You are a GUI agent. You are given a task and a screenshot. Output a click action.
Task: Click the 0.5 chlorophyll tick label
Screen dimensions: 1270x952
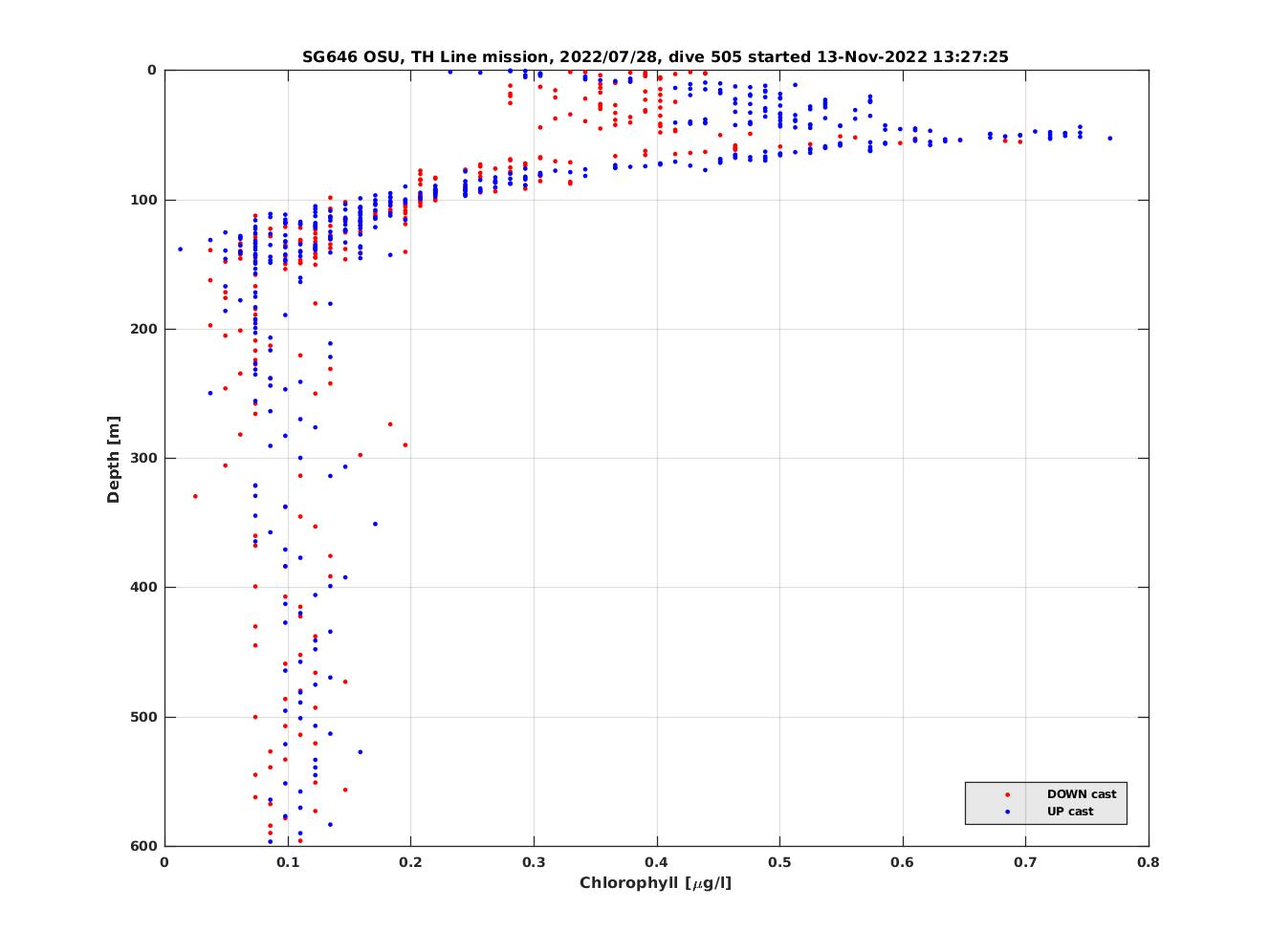pyautogui.click(x=779, y=861)
